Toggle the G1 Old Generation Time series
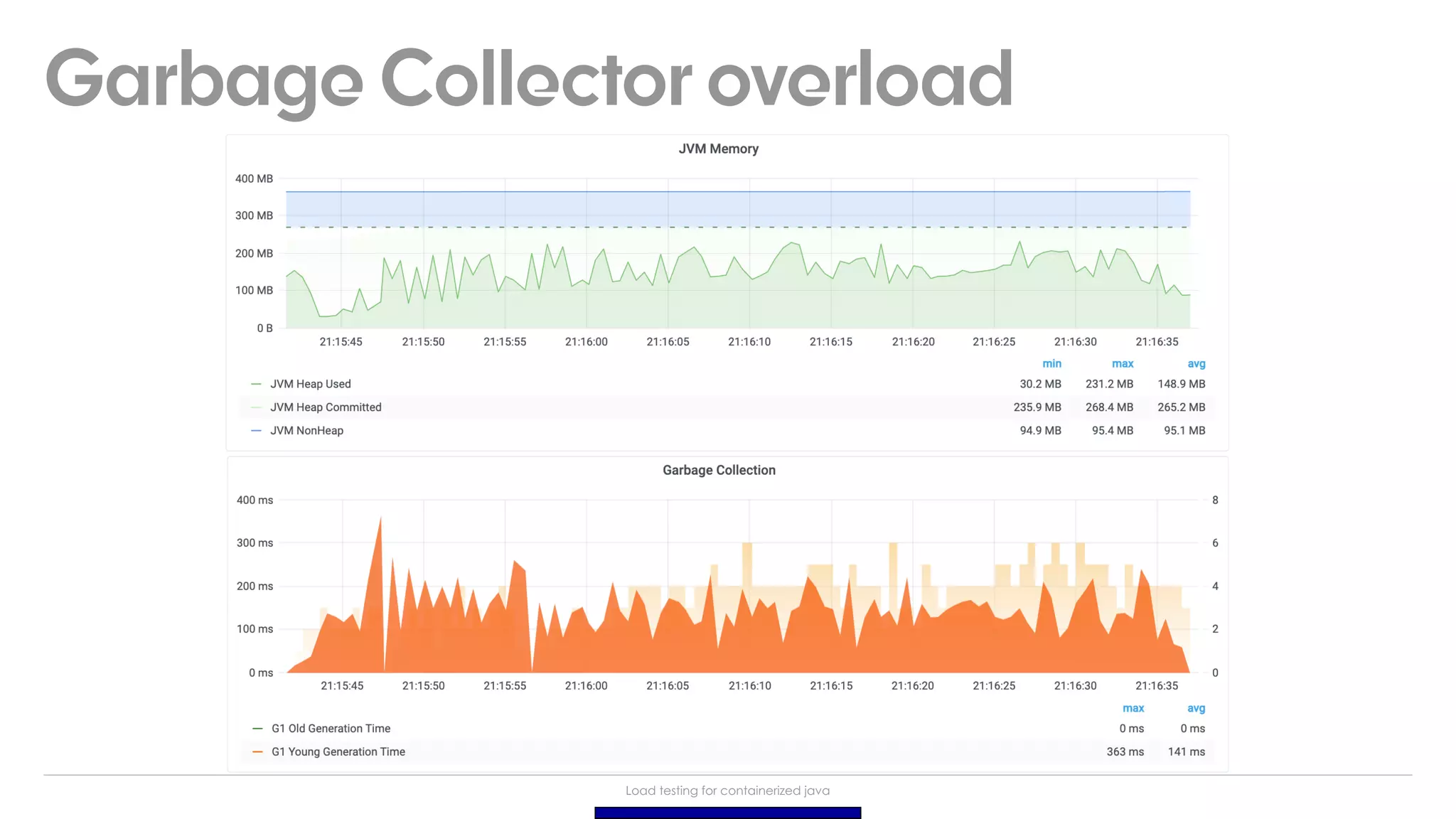The image size is (1456, 819). click(x=331, y=729)
